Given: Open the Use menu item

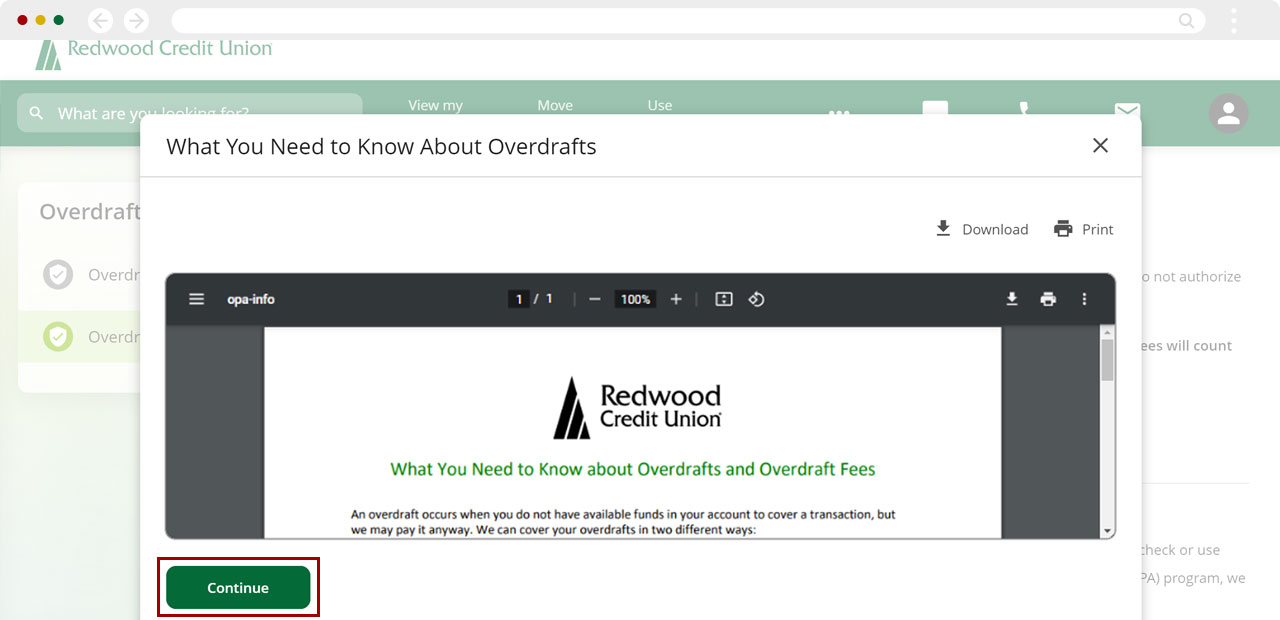Looking at the screenshot, I should point(660,105).
